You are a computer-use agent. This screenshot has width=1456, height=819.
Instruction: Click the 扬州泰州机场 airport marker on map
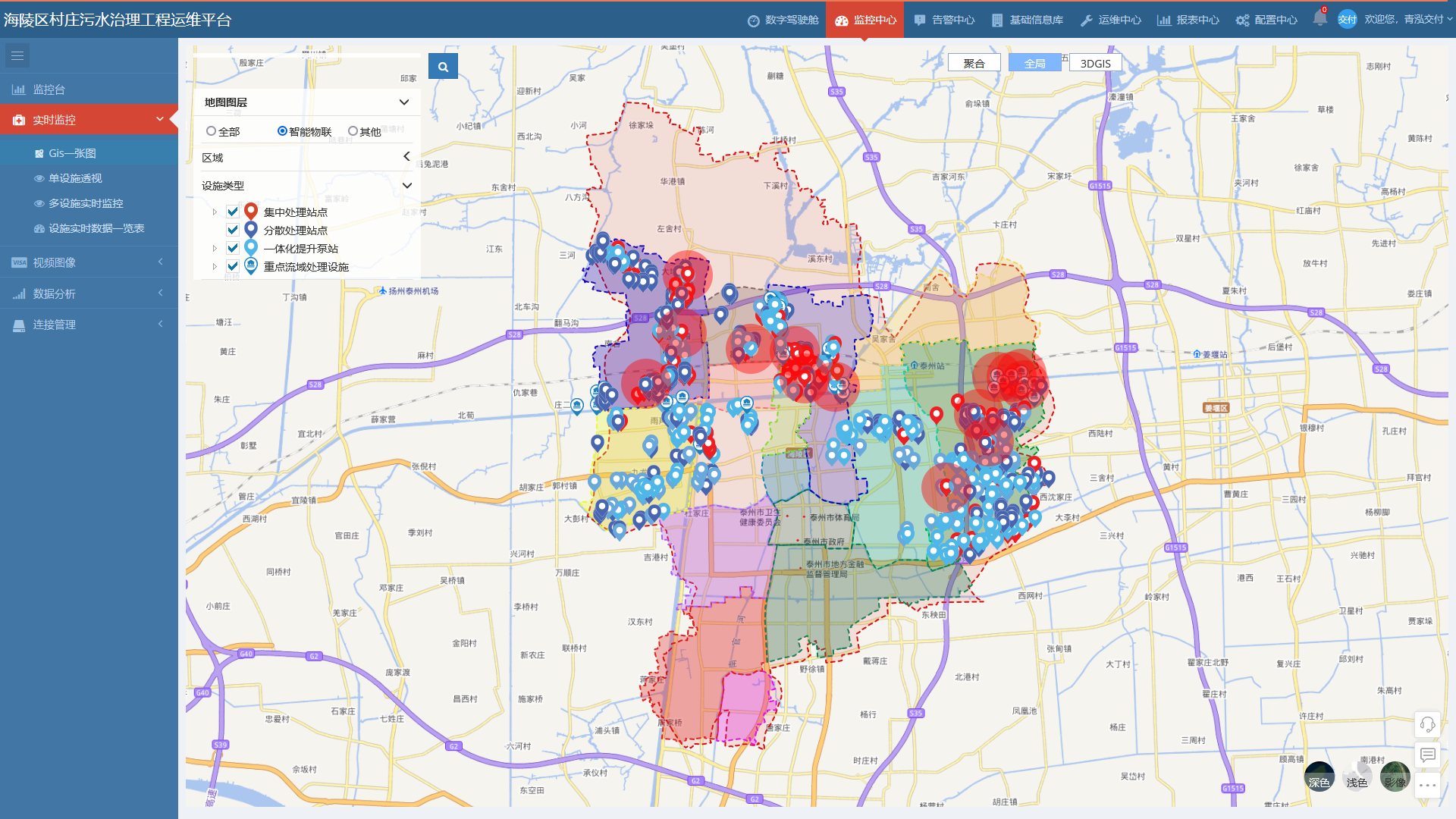click(408, 291)
